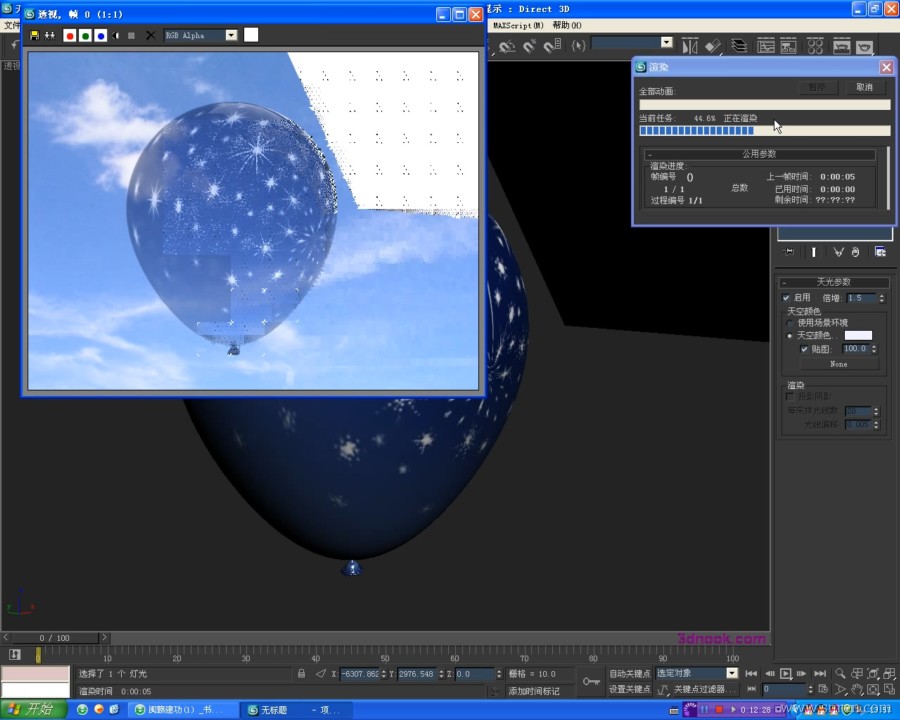
Task: Open the Layer Manager icon
Action: point(739,46)
